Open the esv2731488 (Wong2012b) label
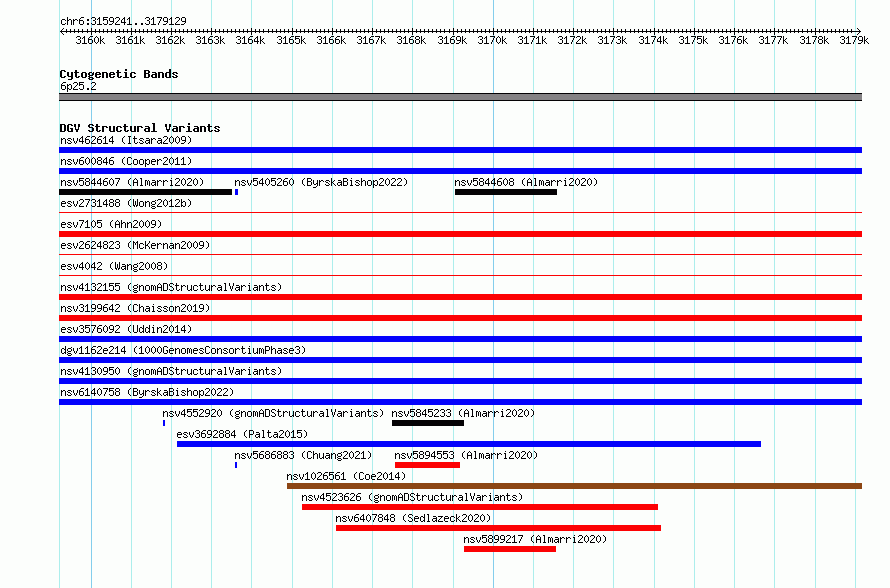890x588 pixels. [126, 203]
